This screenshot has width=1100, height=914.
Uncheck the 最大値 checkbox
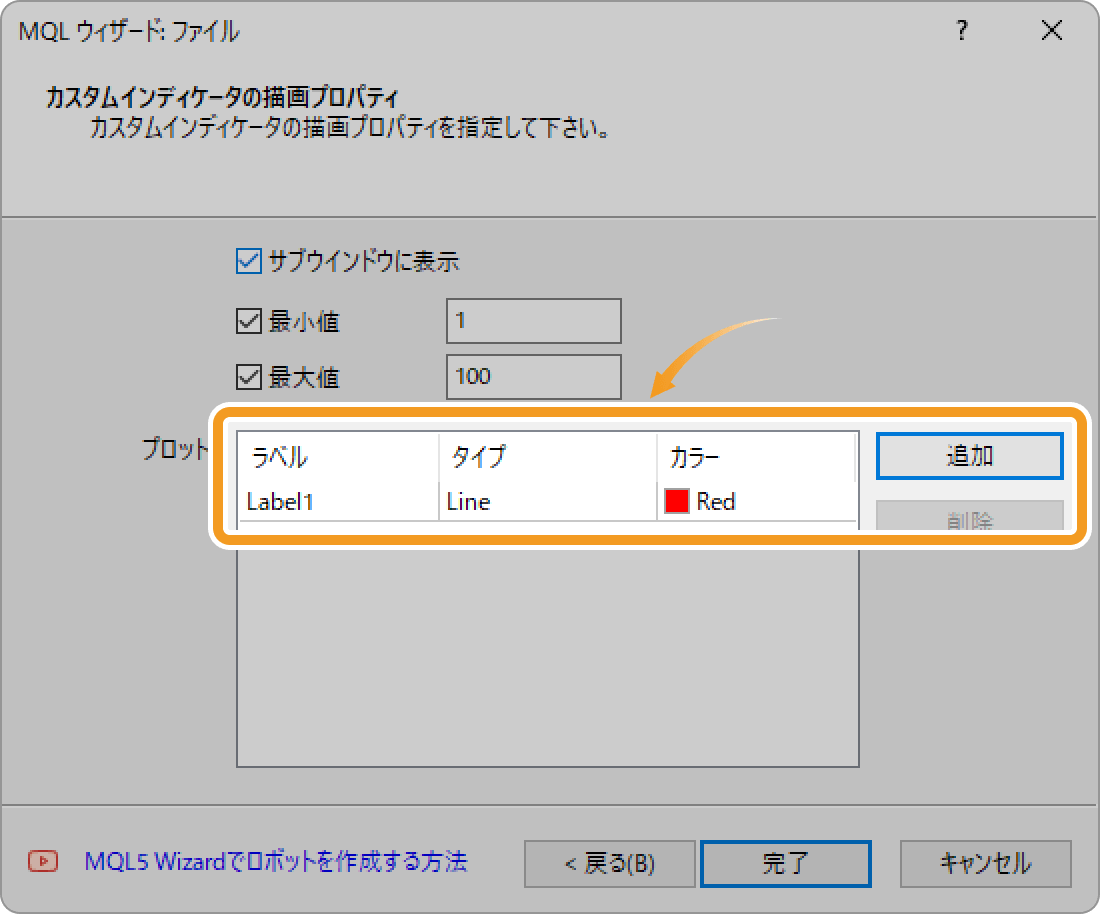[248, 377]
